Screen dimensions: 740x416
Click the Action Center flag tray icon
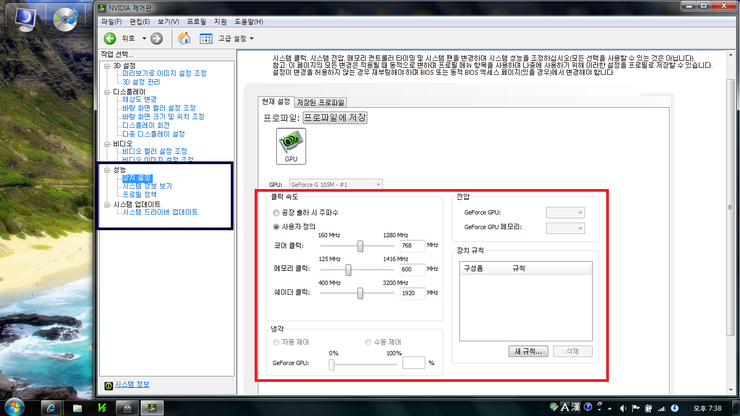click(636, 408)
